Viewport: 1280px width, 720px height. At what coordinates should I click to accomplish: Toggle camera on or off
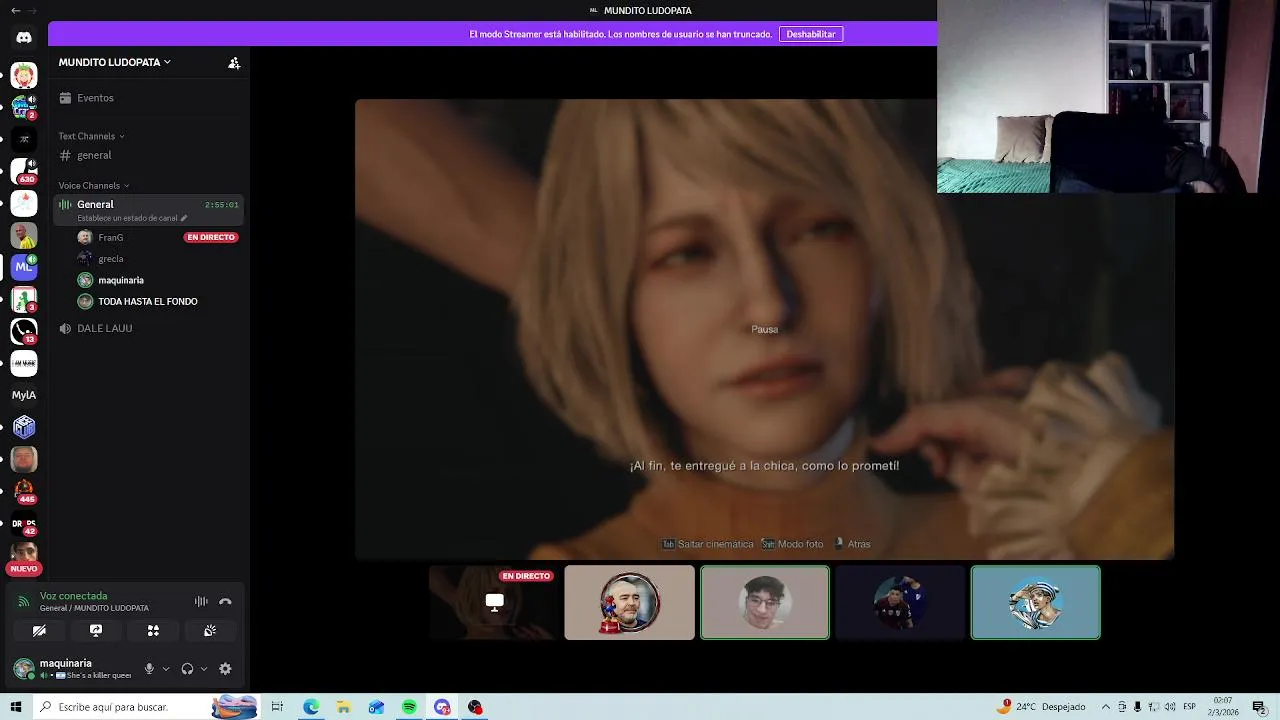[x=39, y=631]
